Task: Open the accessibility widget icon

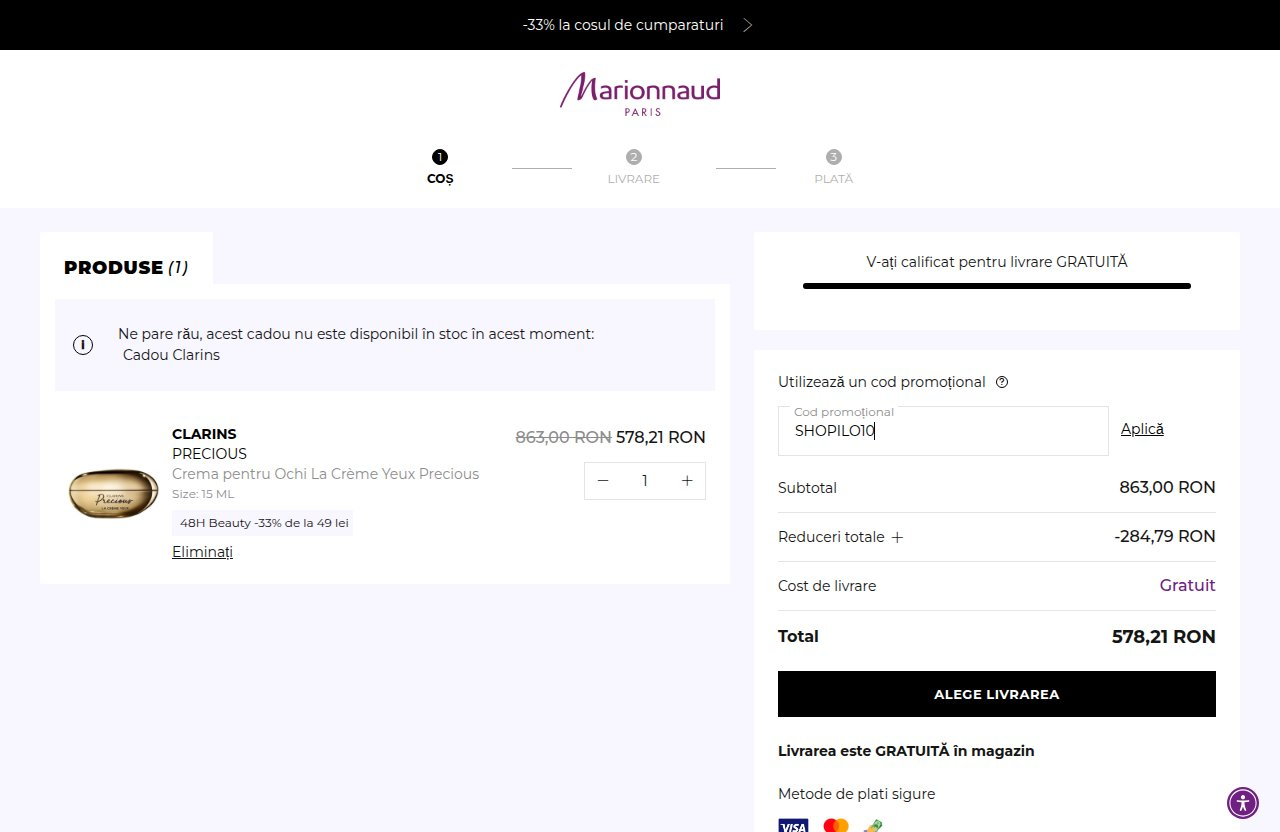Action: pyautogui.click(x=1243, y=803)
